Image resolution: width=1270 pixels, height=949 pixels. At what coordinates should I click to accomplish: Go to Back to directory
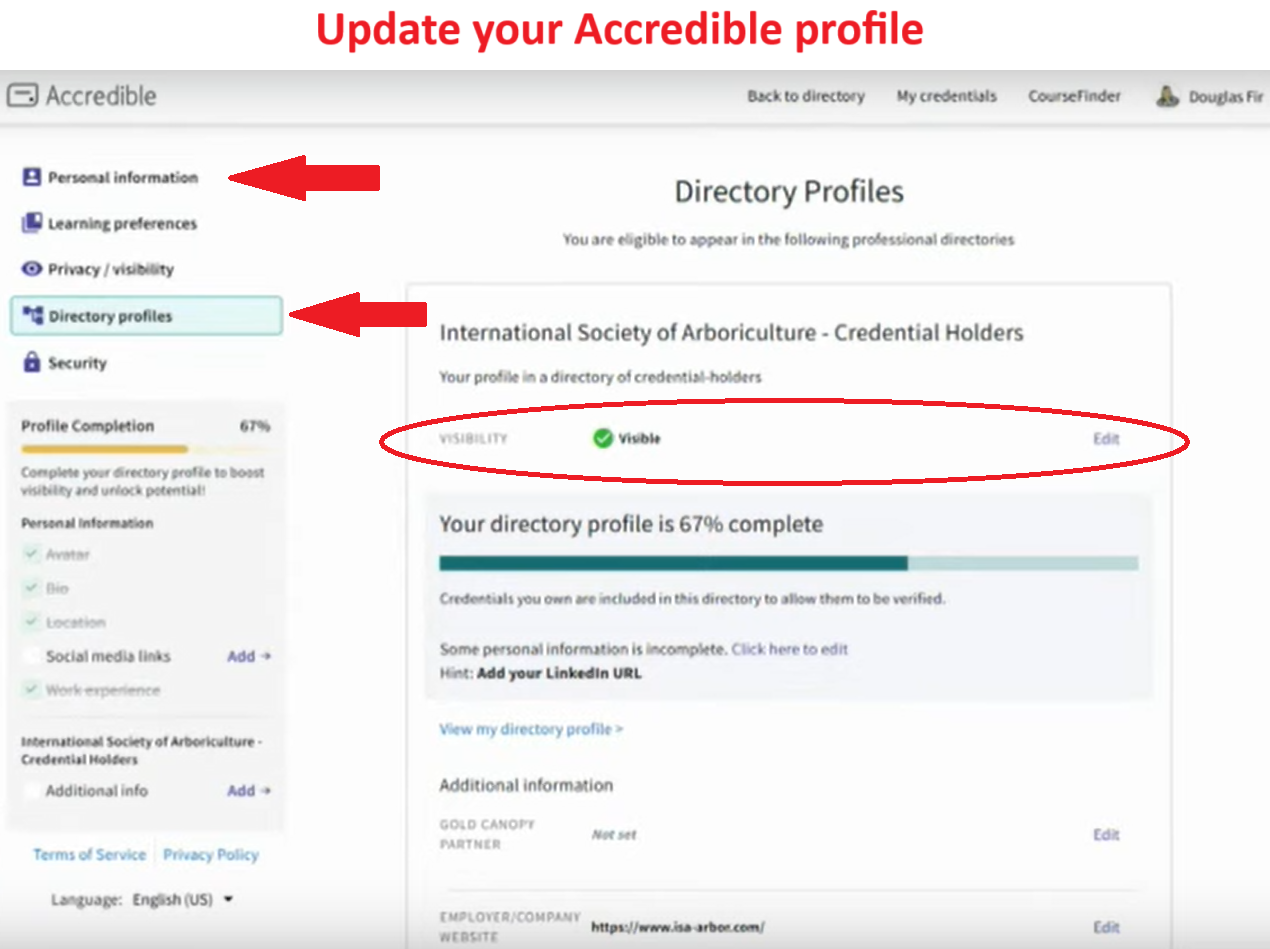tap(806, 97)
